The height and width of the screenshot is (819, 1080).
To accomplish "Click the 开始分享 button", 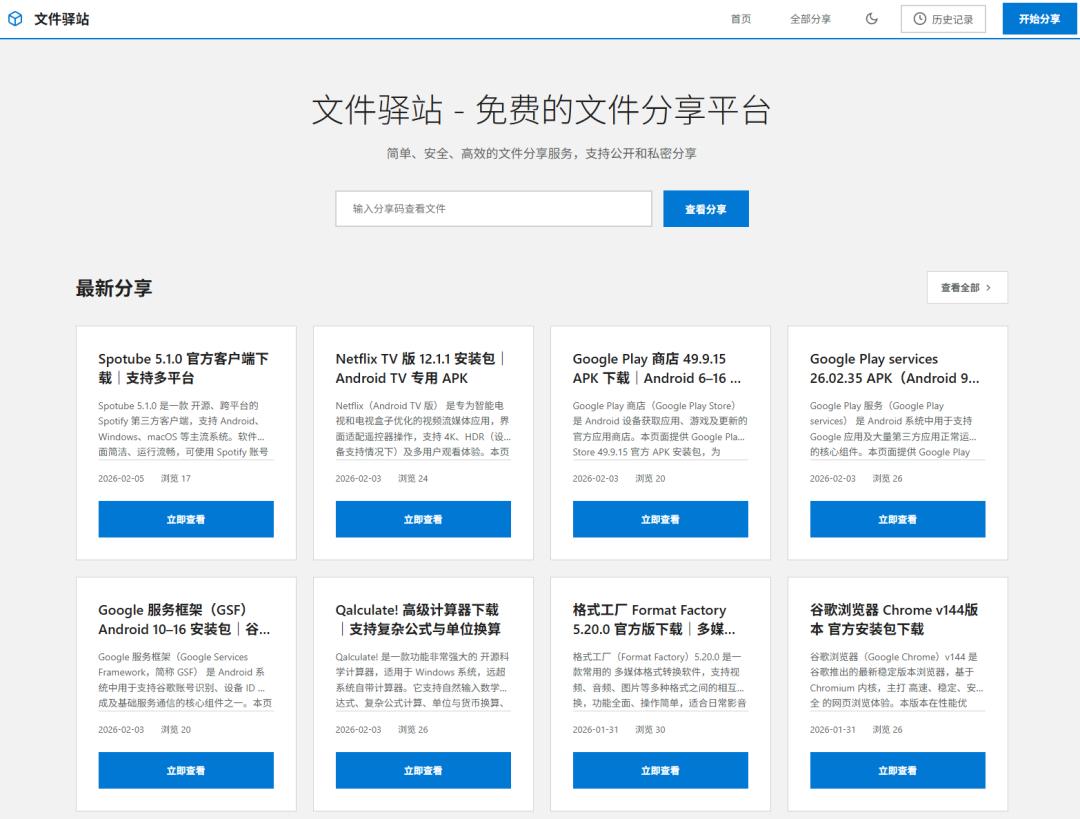I will point(1039,19).
